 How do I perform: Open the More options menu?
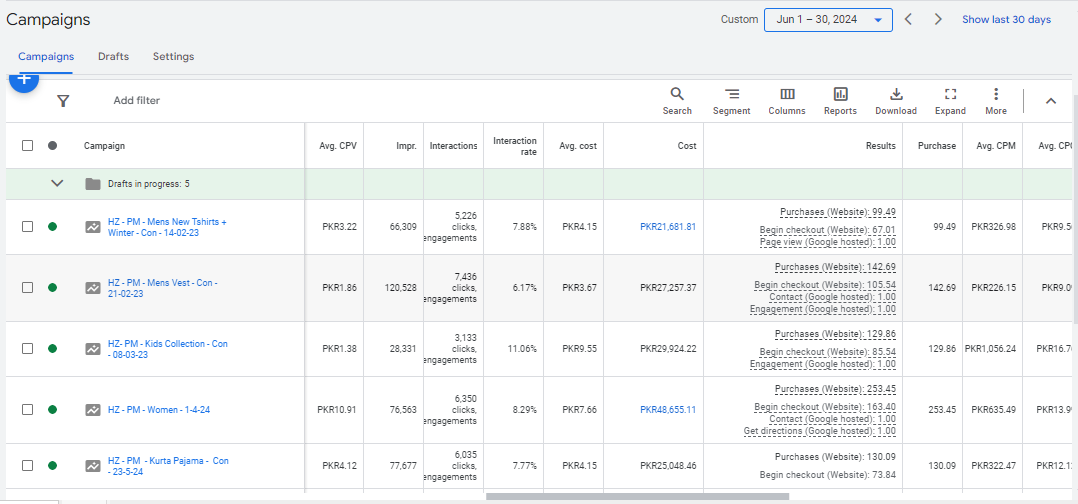point(996,101)
